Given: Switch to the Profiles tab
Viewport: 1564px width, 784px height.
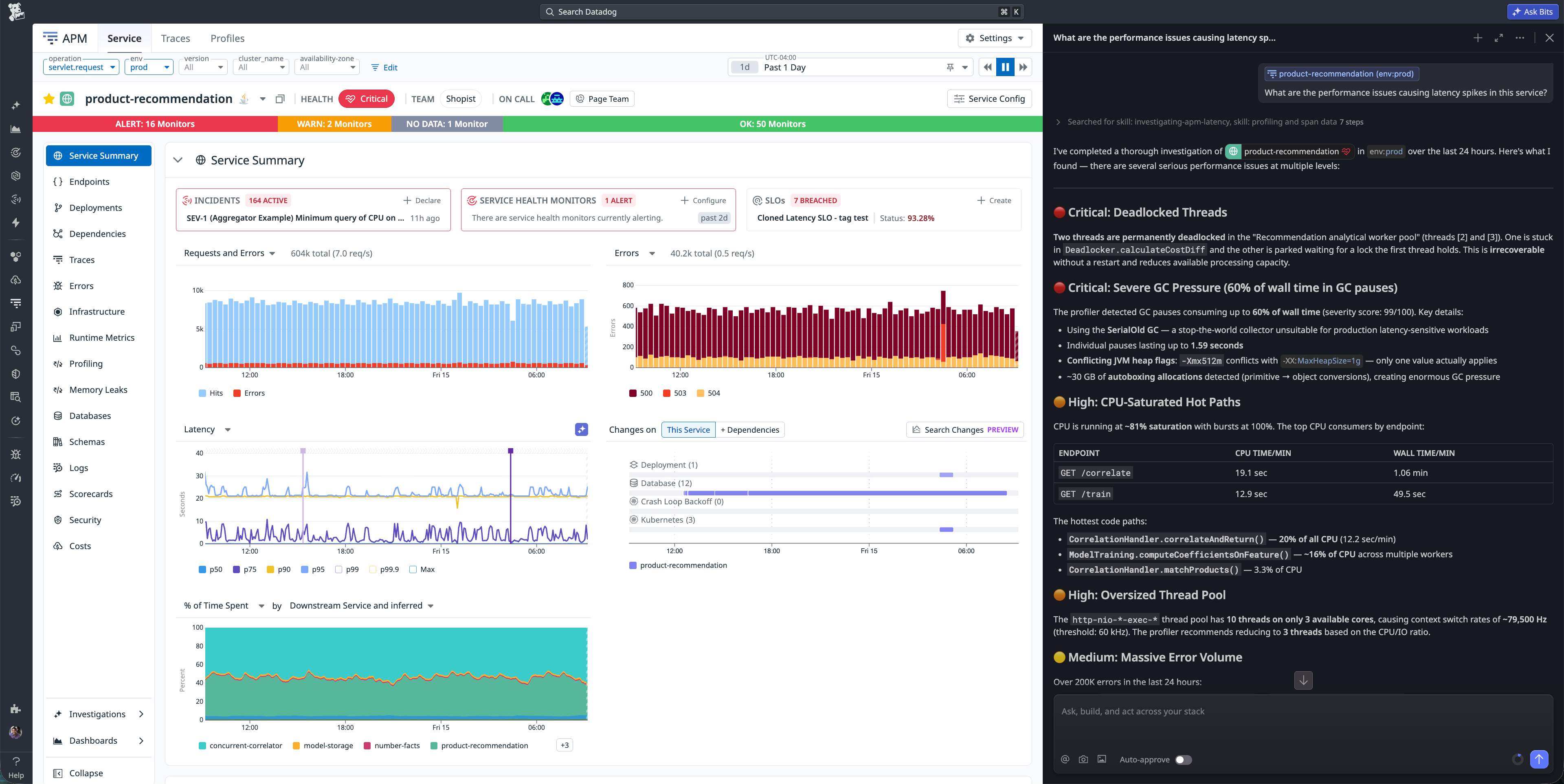Looking at the screenshot, I should click(x=227, y=38).
